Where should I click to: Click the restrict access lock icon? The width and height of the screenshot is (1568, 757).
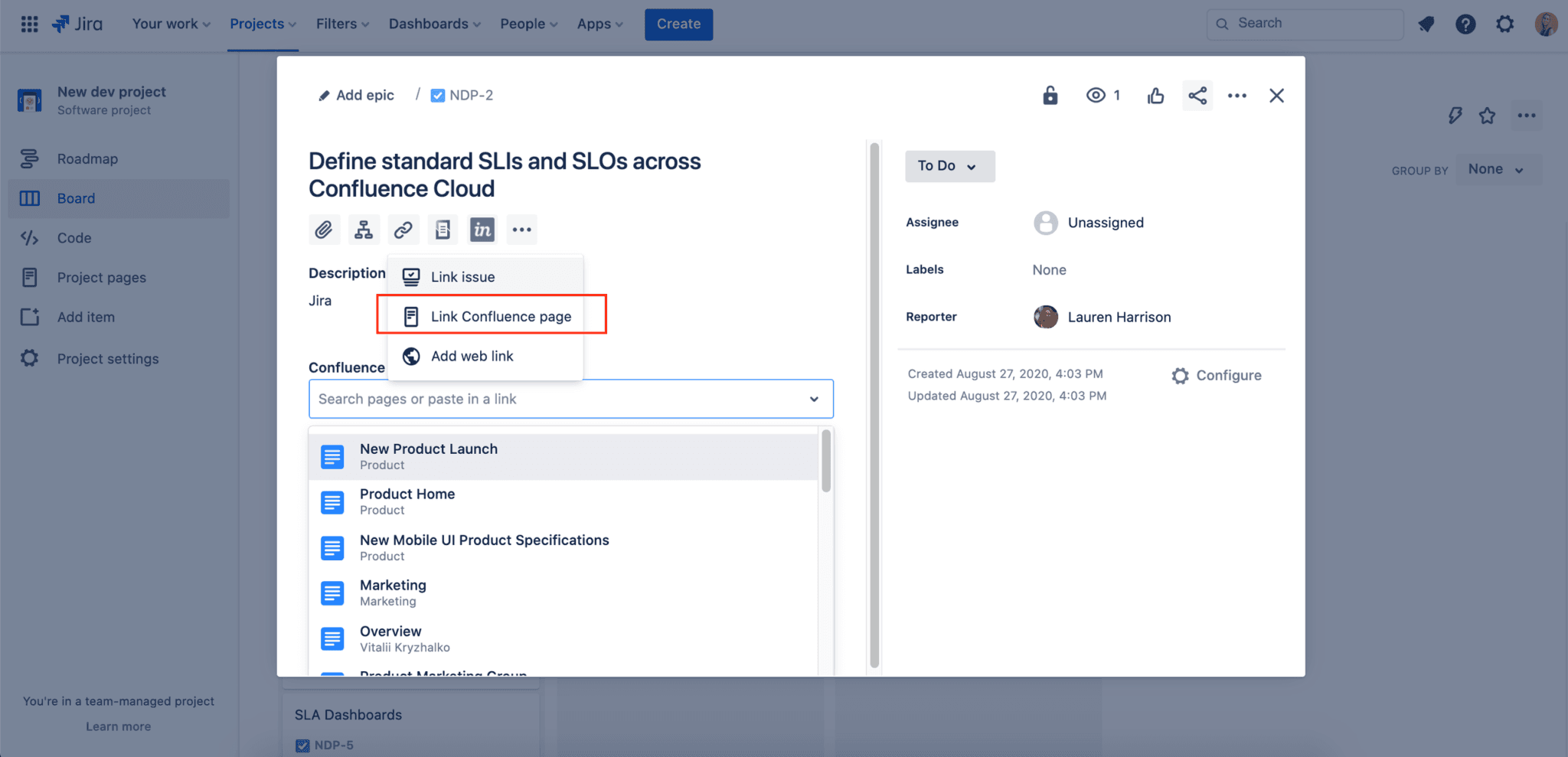(1050, 95)
